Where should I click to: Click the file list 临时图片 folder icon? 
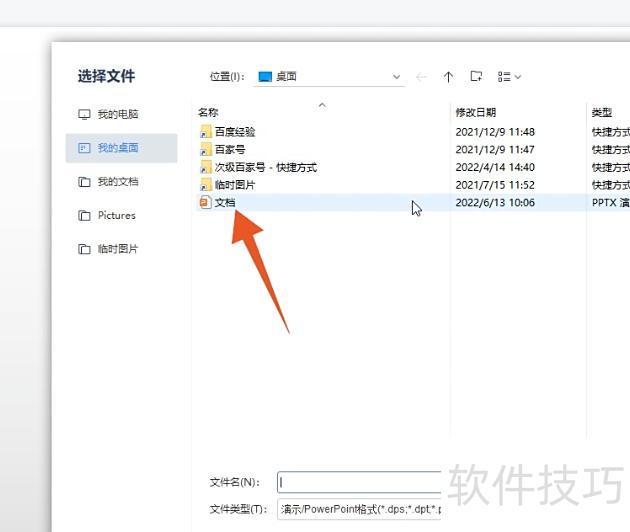[x=205, y=185]
